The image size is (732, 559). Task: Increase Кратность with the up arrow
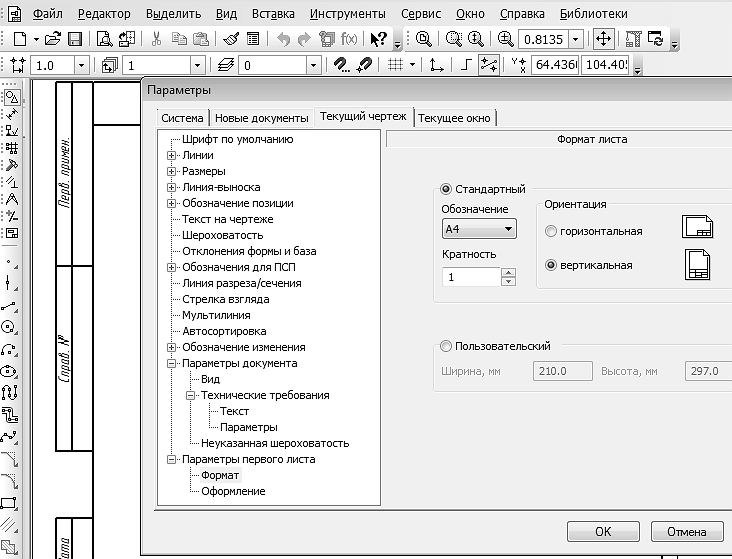click(508, 272)
